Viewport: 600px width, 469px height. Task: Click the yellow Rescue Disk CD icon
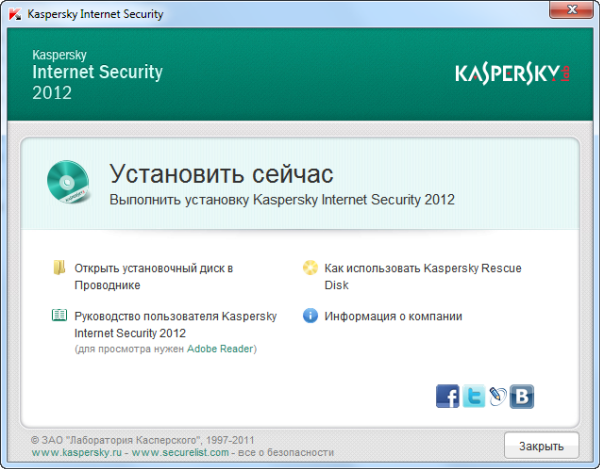pos(310,267)
